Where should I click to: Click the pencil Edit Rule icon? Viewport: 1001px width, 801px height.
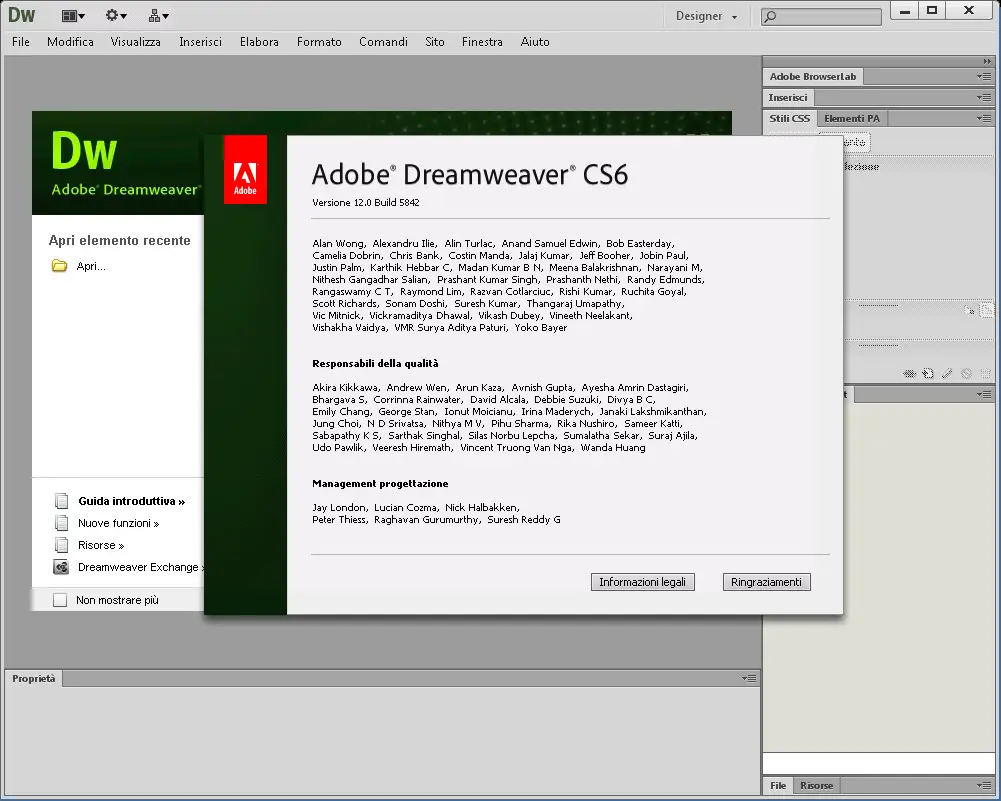[x=947, y=374]
